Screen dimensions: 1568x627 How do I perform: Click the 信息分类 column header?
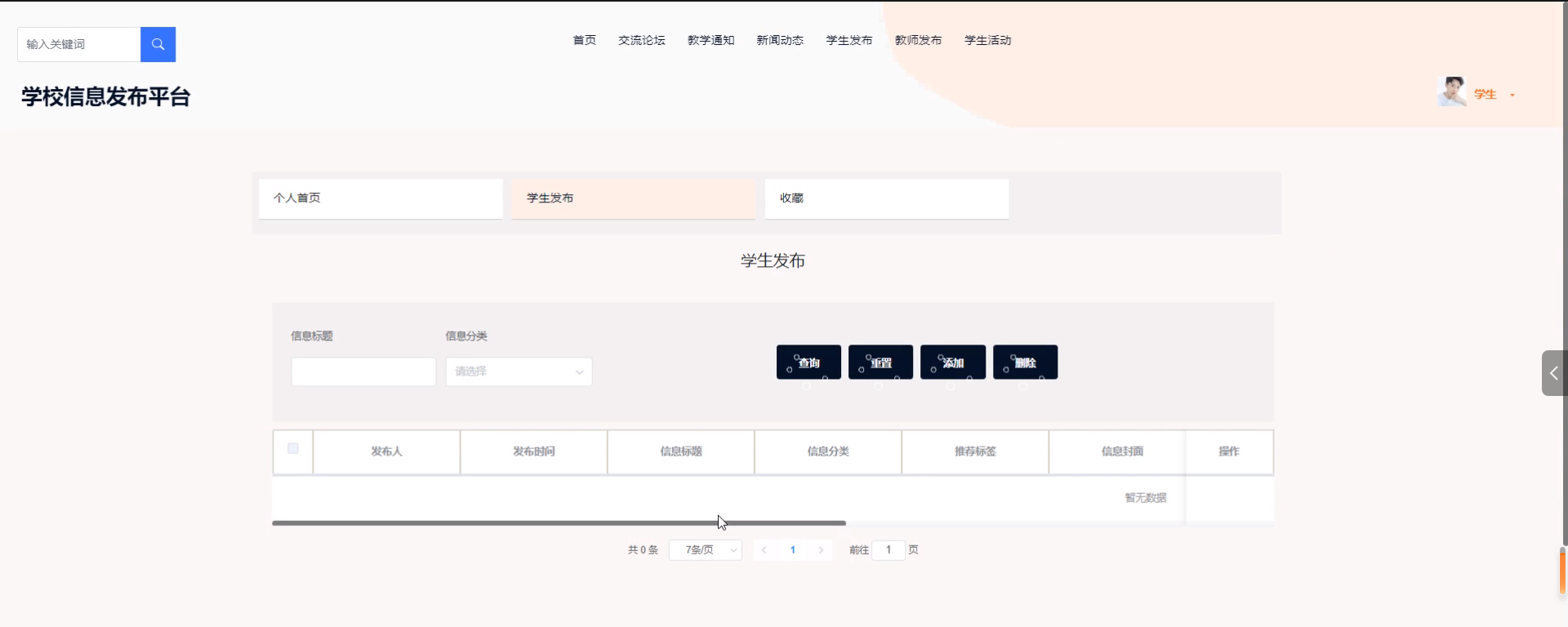tap(828, 451)
